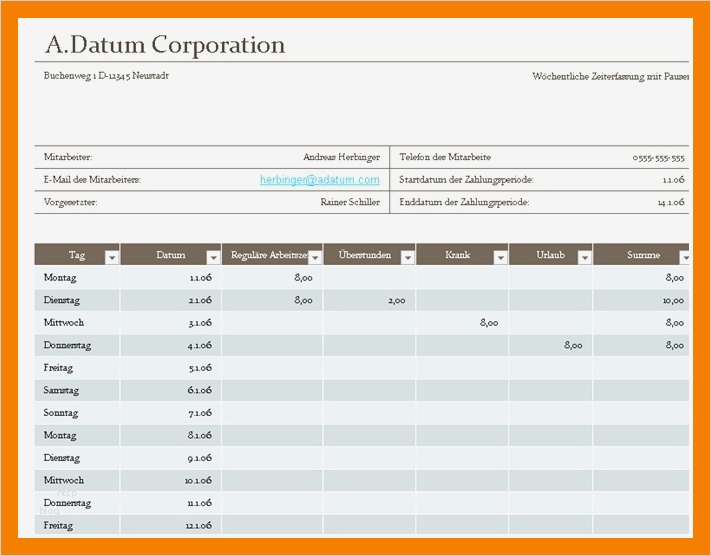This screenshot has width=711, height=556.
Task: Click the Mitarbeiter: label cell
Action: tap(68, 157)
